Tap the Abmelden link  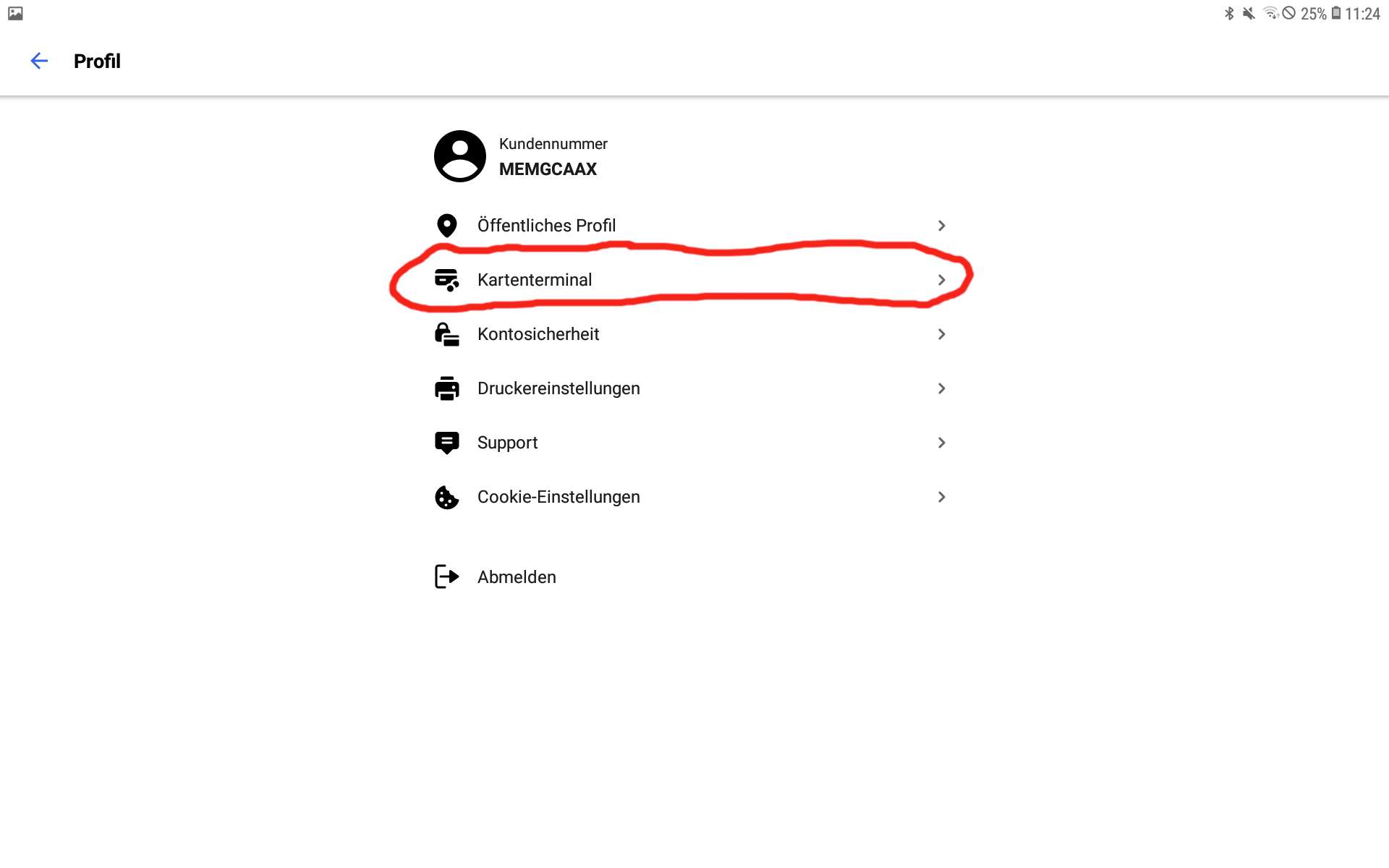coord(517,577)
